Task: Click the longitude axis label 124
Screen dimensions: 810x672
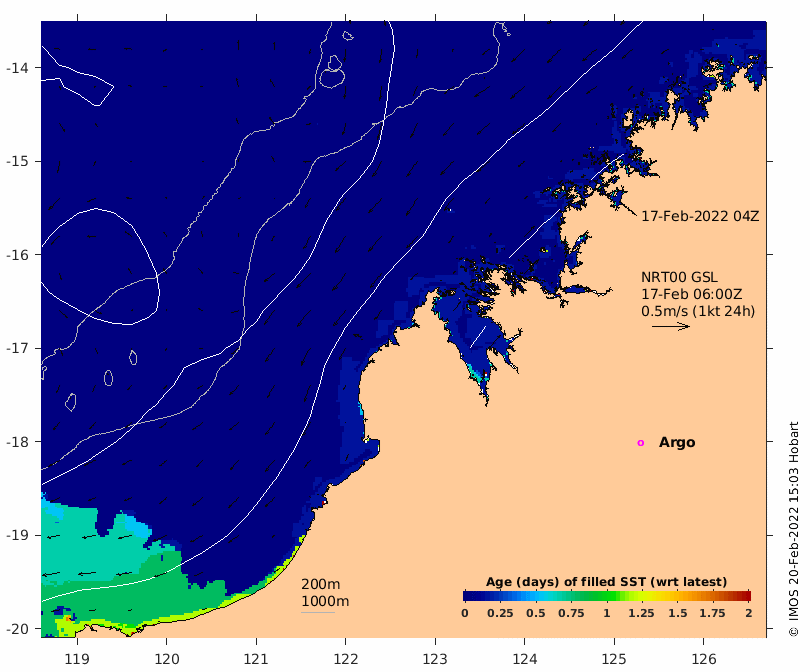Action: 525,659
